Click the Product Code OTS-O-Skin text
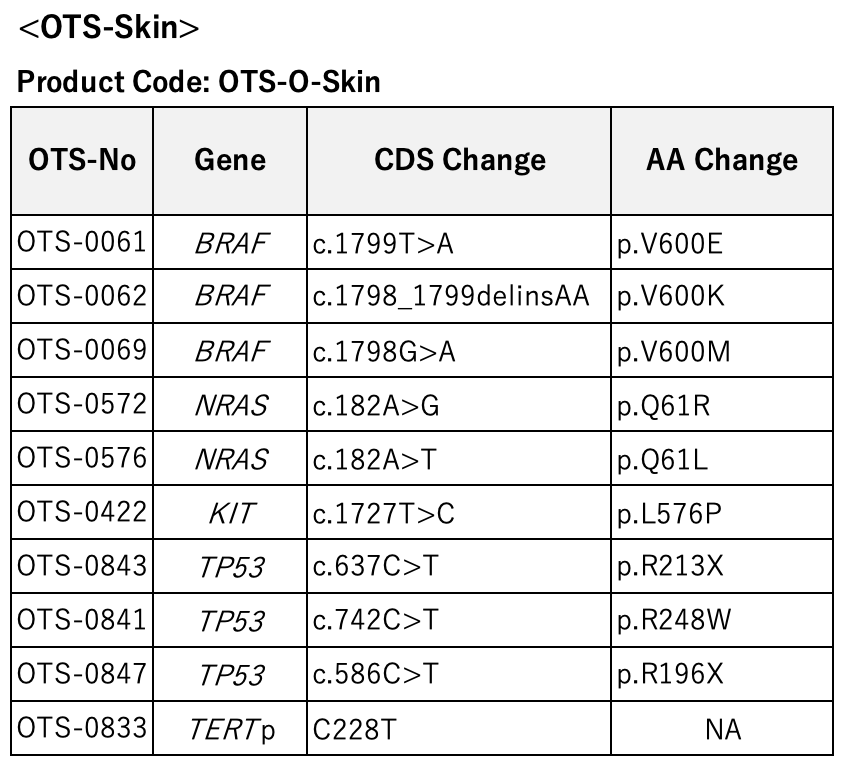This screenshot has width=844, height=768. pos(199,82)
